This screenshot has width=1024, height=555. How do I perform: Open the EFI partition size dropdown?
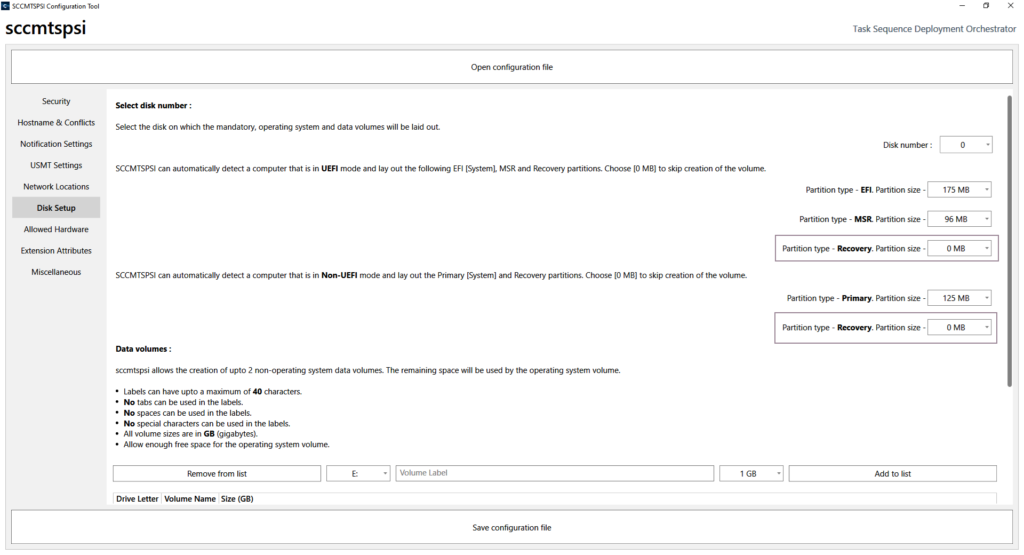(x=959, y=189)
